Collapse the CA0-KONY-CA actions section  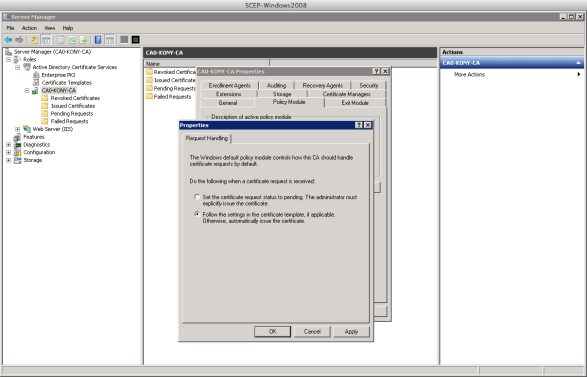coord(578,63)
